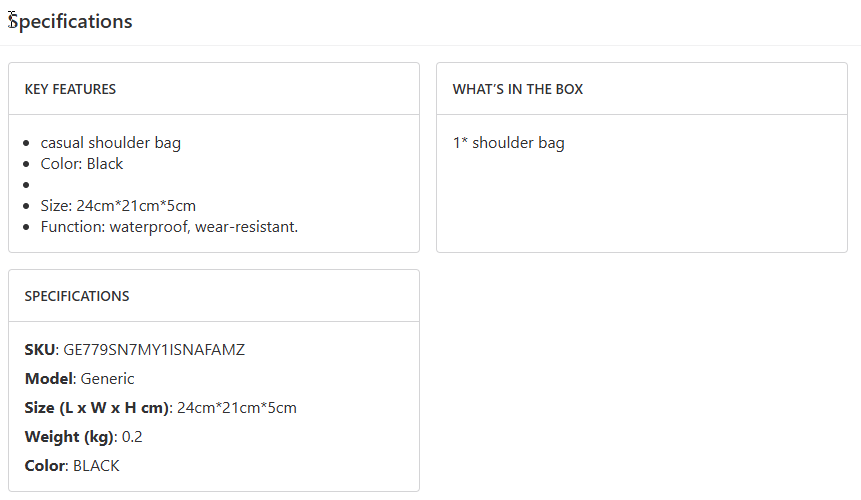Viewport: 861px width, 500px height.
Task: Click the SPECIFICATIONS card header
Action: (x=77, y=296)
